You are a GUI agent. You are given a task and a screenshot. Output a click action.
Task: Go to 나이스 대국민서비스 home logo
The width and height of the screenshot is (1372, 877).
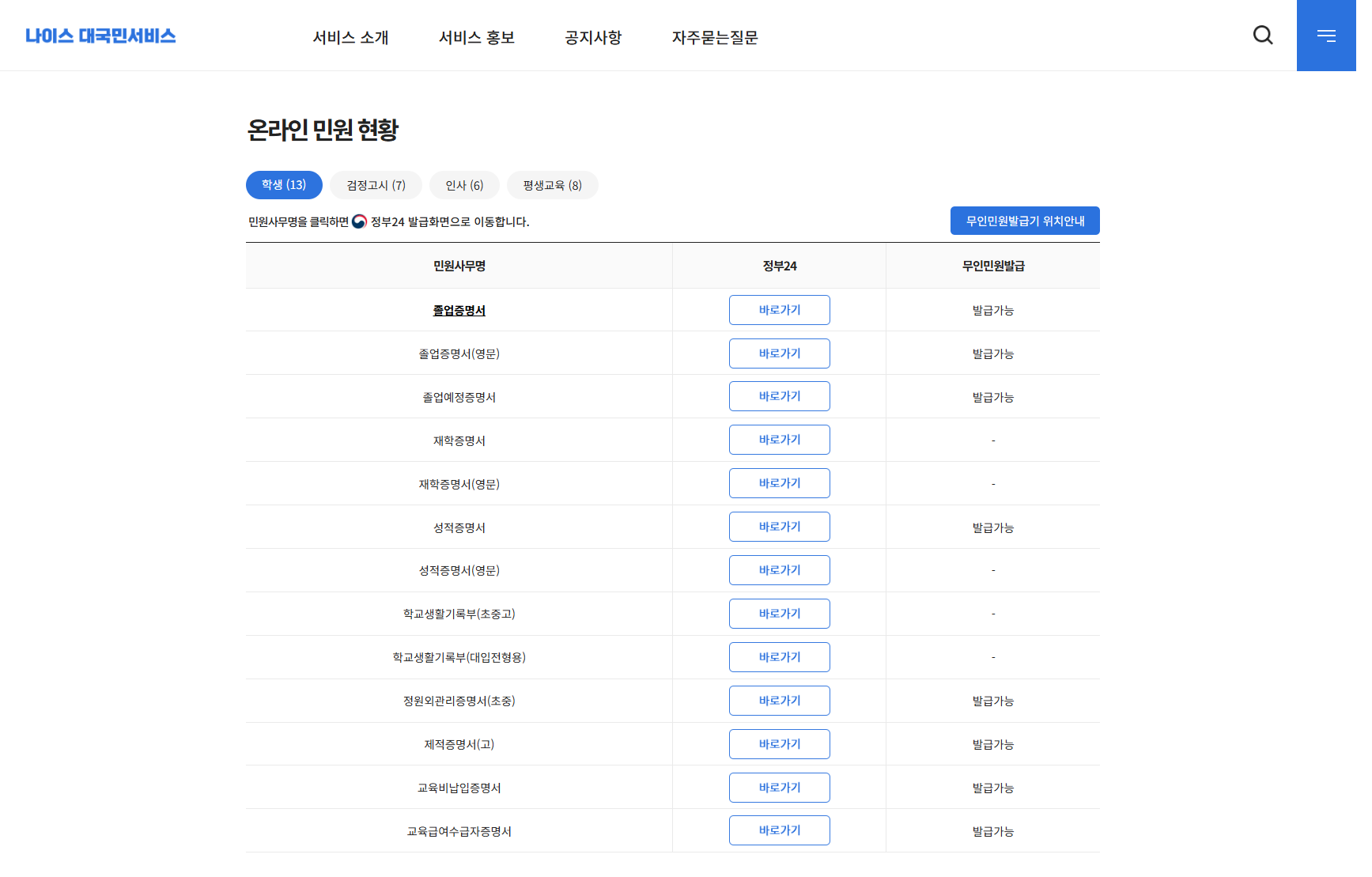click(x=100, y=36)
